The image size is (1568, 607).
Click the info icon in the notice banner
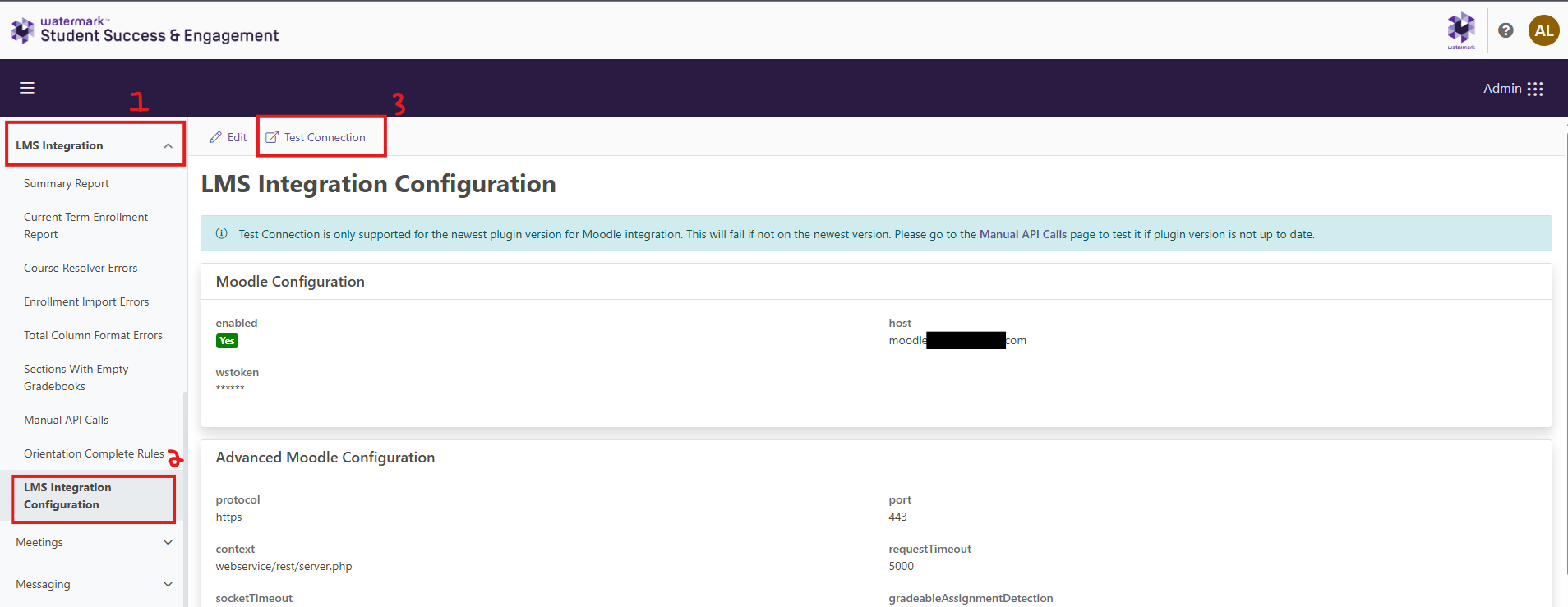pos(221,233)
